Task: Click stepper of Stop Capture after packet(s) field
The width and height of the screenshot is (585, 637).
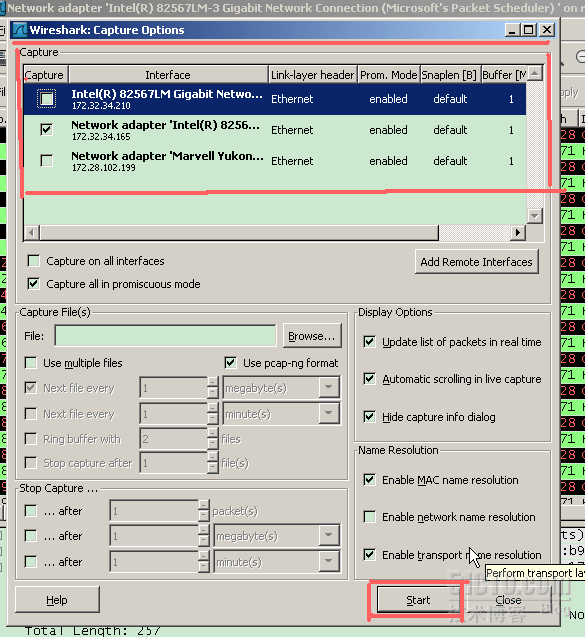Action: click(x=204, y=511)
